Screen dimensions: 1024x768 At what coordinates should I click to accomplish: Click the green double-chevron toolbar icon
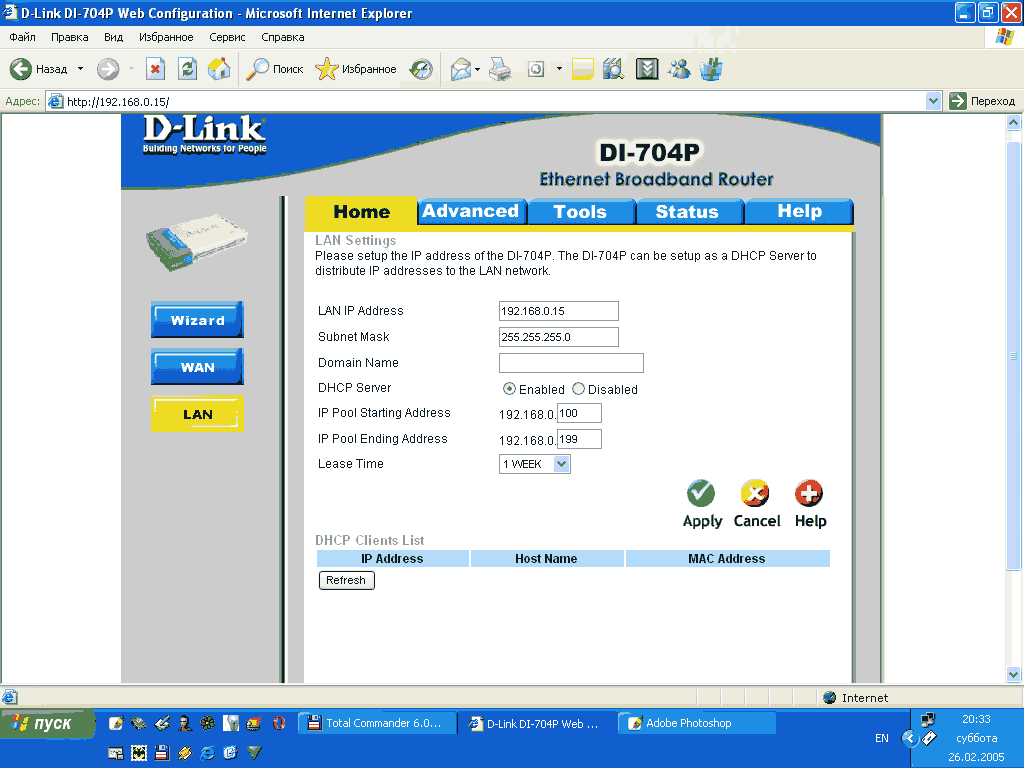[647, 69]
